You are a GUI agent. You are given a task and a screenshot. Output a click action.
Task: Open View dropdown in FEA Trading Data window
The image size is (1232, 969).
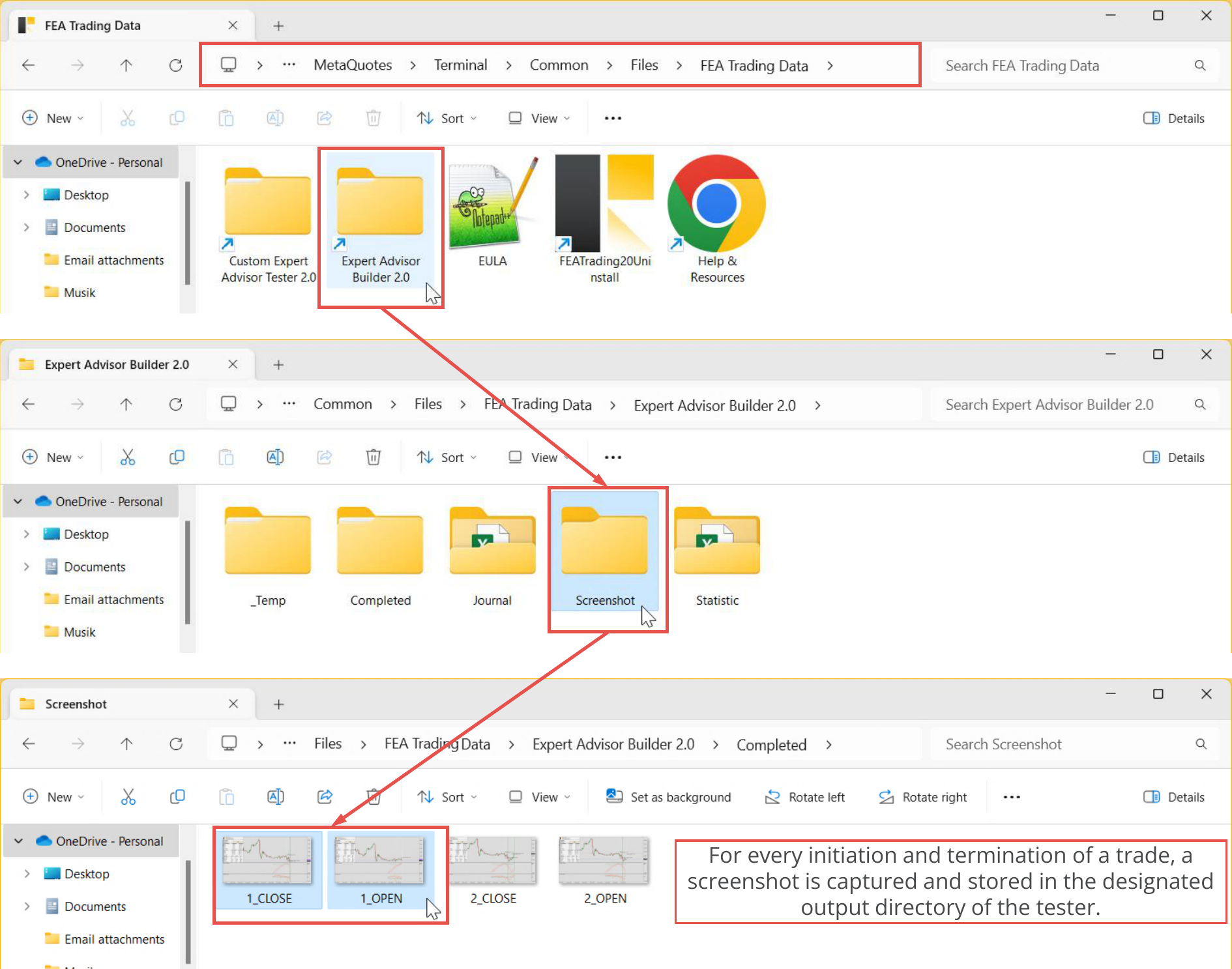click(540, 119)
